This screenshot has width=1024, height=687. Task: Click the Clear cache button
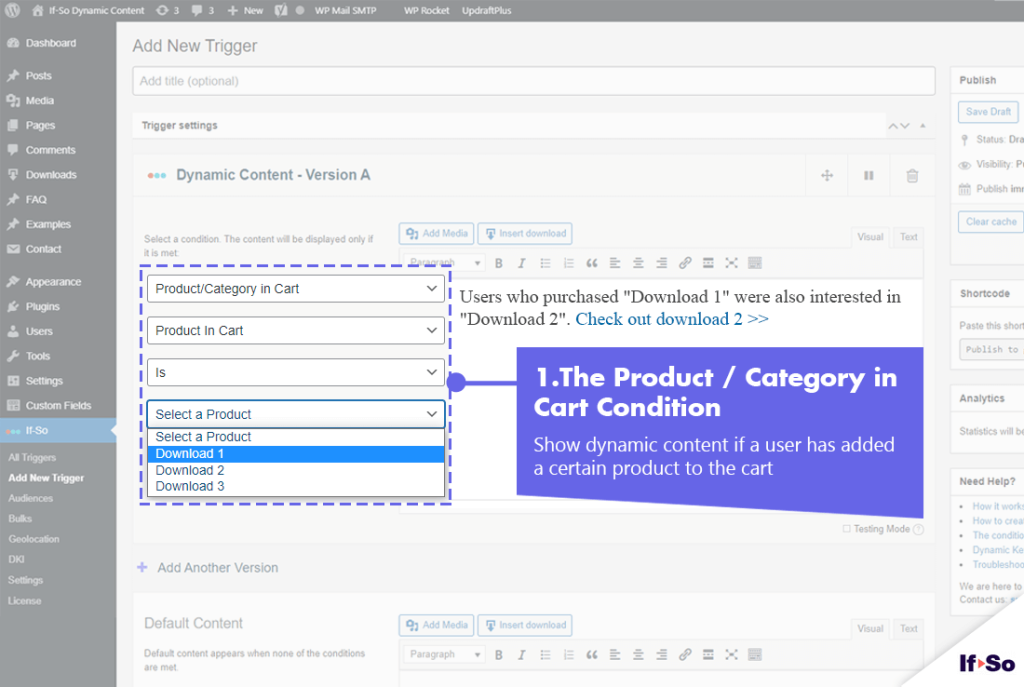991,222
